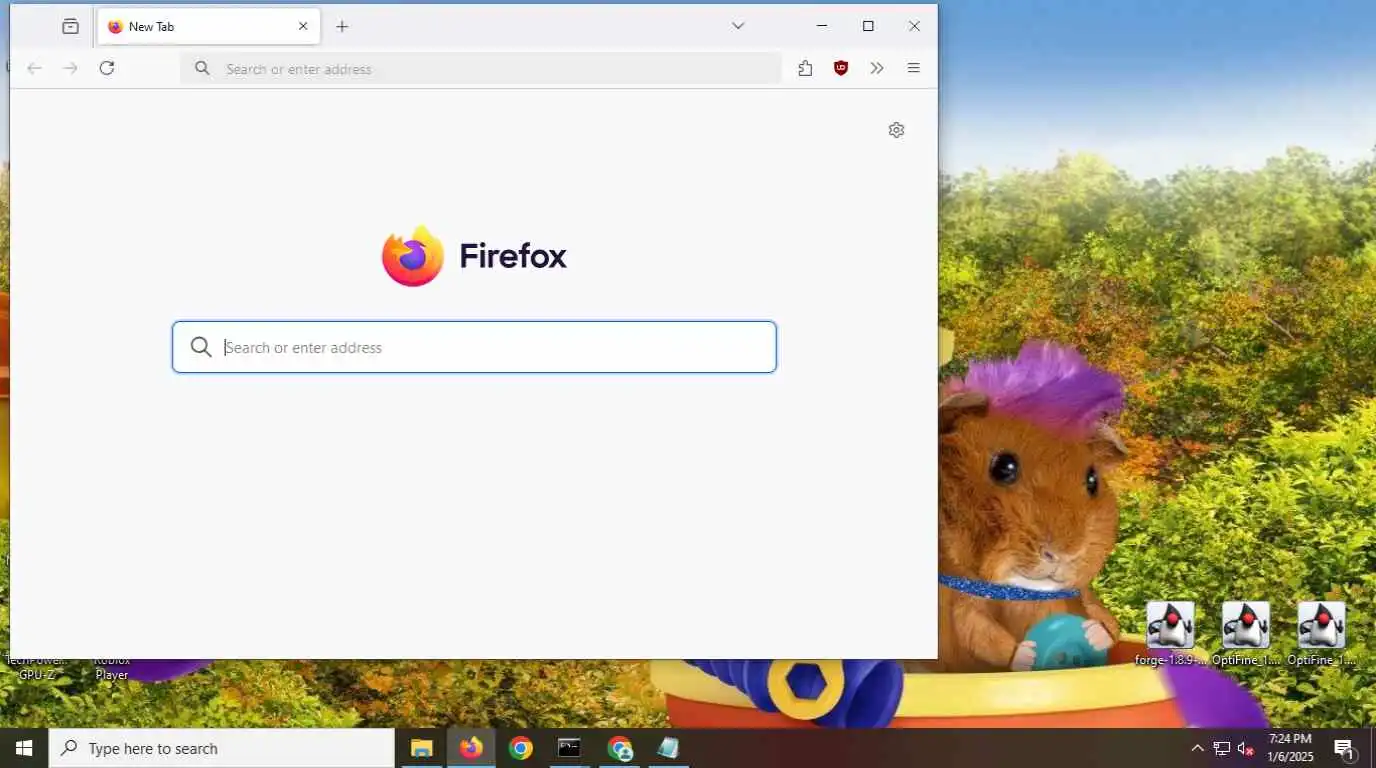Viewport: 1376px width, 768px height.
Task: Launch Google Chrome from taskbar
Action: (x=520, y=748)
